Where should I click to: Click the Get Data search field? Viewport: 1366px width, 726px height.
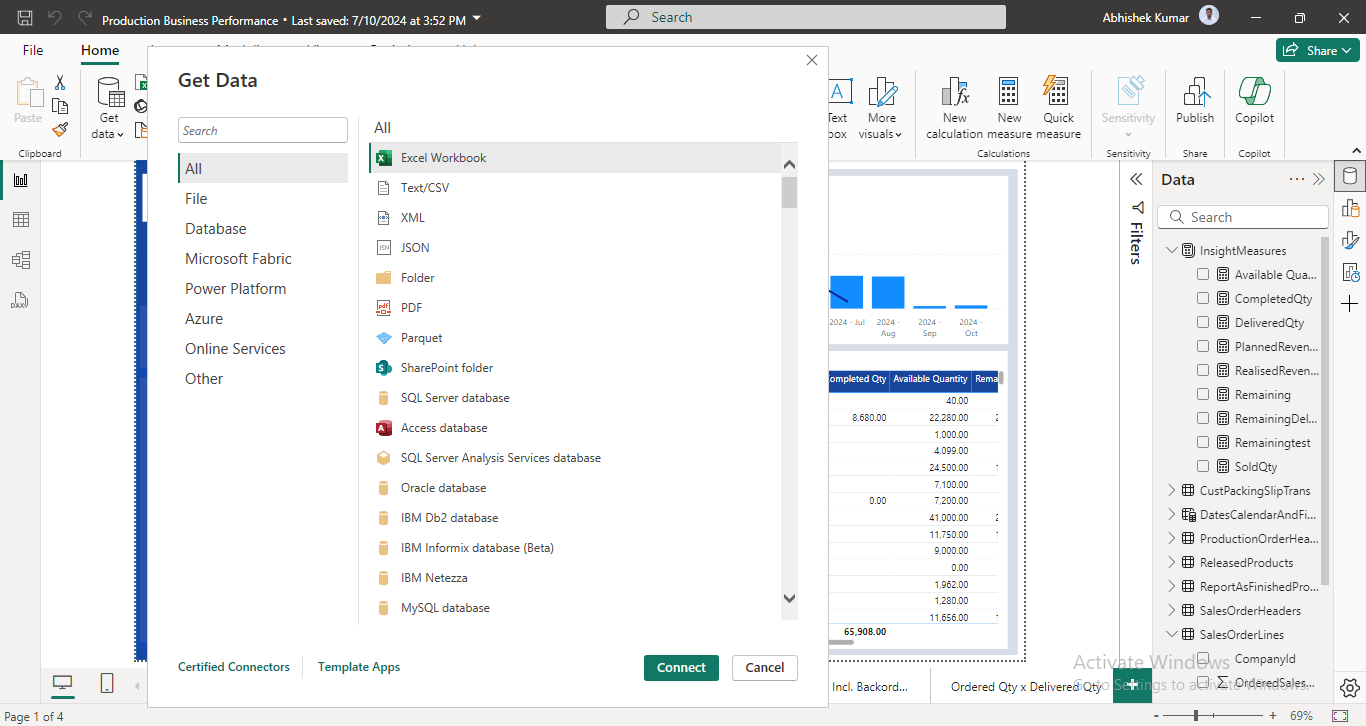pyautogui.click(x=263, y=131)
